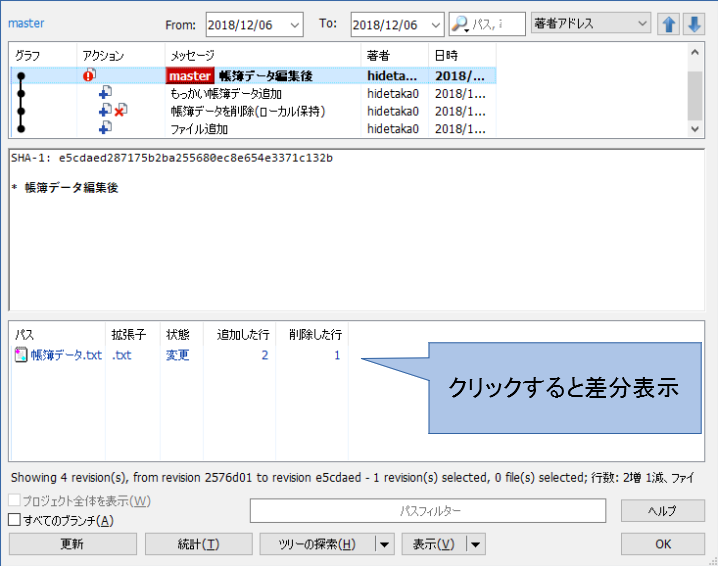This screenshot has height=566, width=718.
Task: Click the 追加した行 column header
Action: [239, 335]
